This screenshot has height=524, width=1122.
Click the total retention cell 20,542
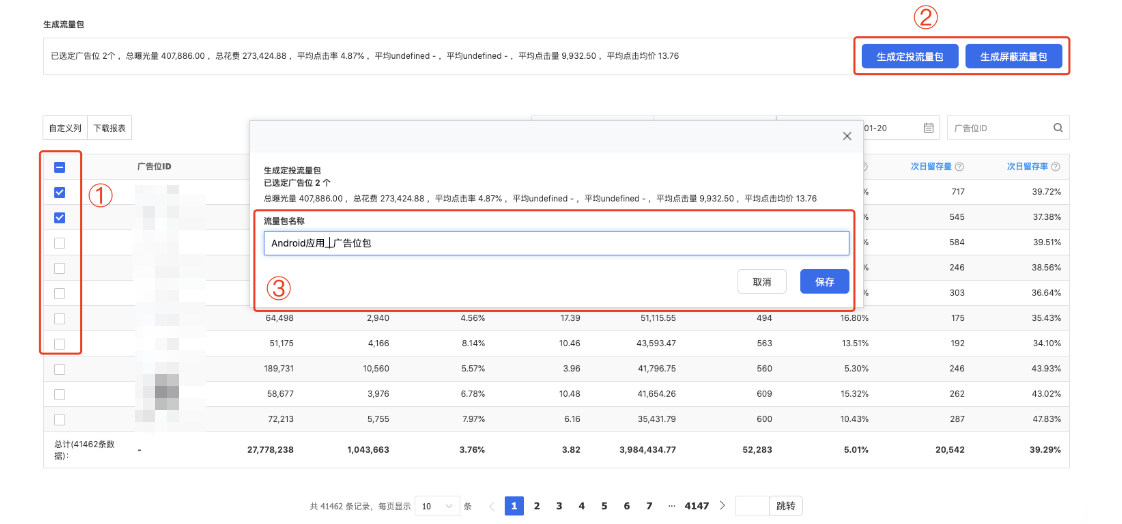[950, 450]
